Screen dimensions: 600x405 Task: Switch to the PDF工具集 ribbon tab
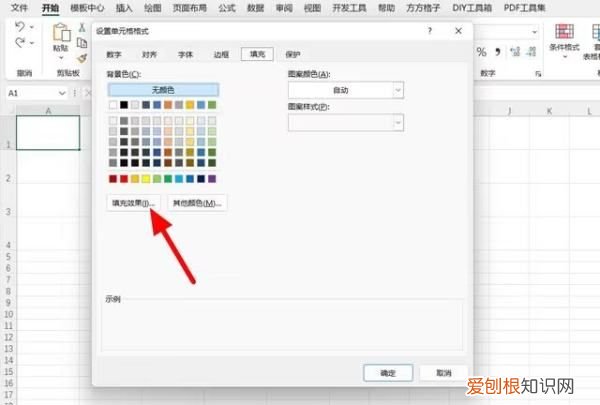[524, 8]
